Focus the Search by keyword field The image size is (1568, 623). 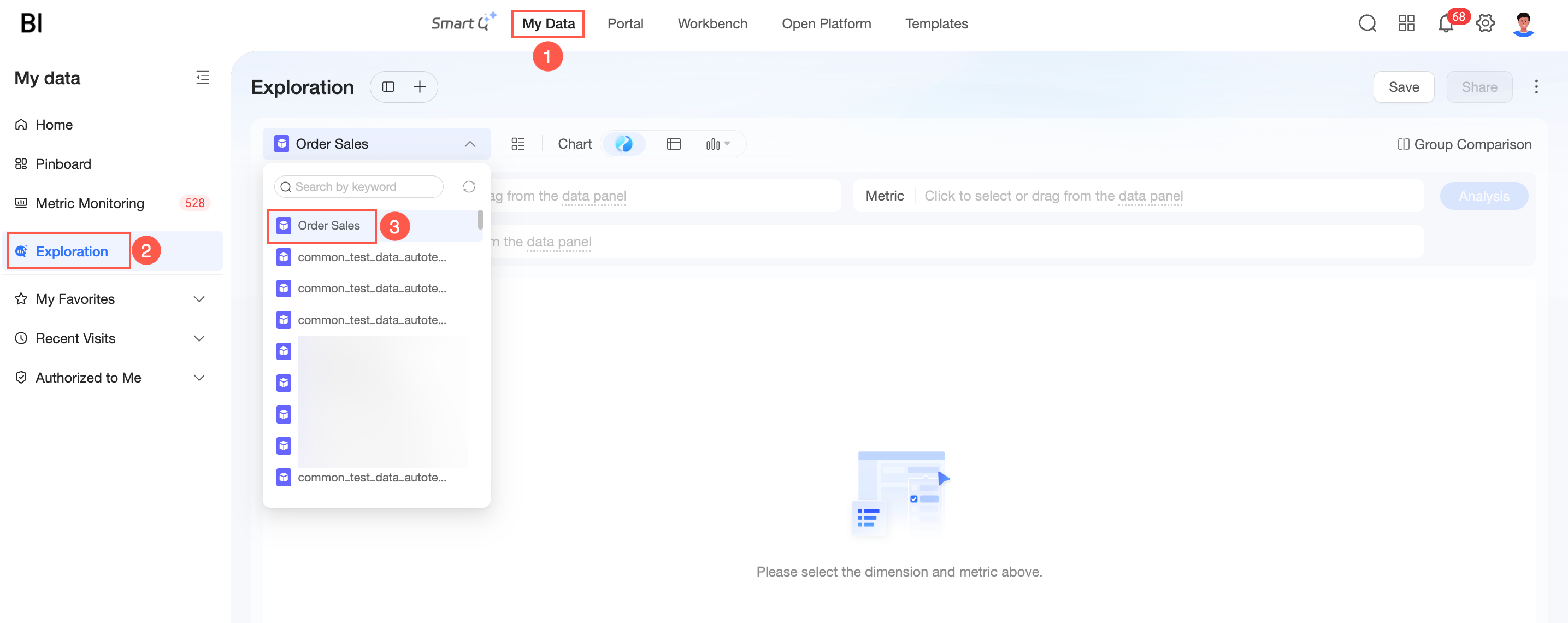[358, 187]
